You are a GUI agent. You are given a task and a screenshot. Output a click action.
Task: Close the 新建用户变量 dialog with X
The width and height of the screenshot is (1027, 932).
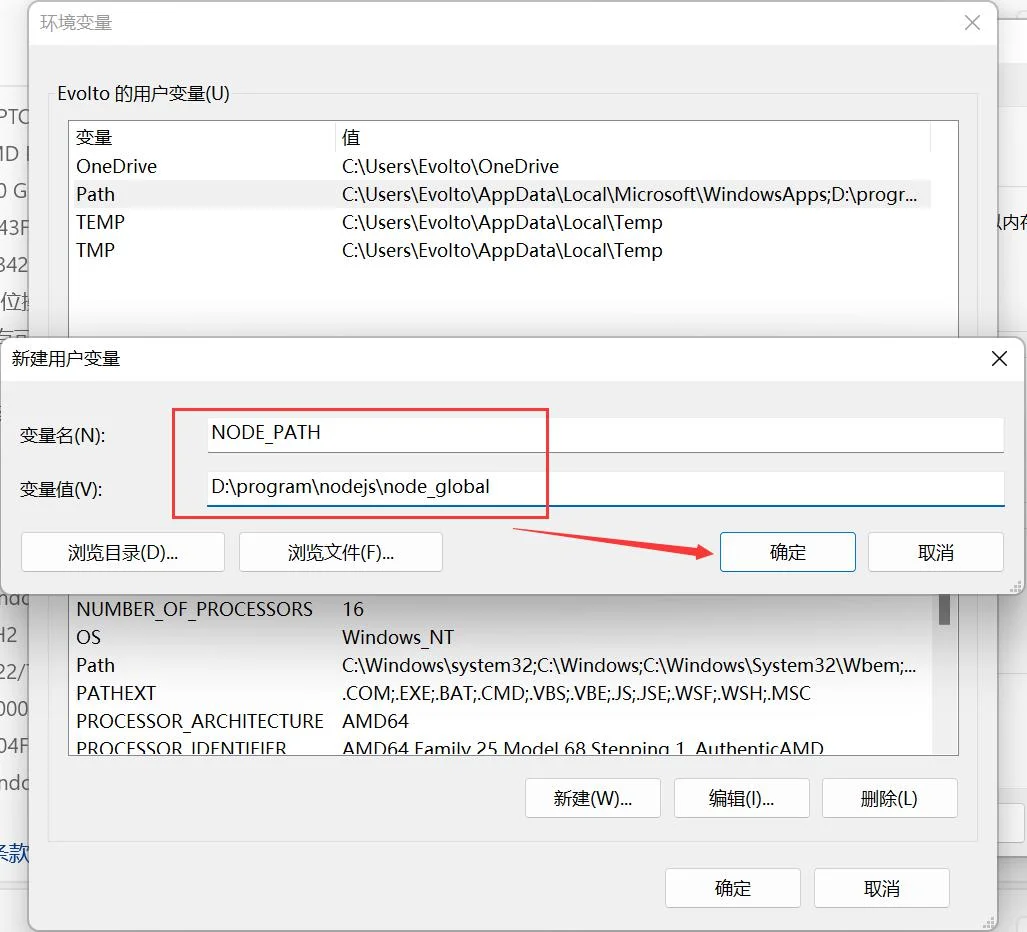tap(998, 358)
